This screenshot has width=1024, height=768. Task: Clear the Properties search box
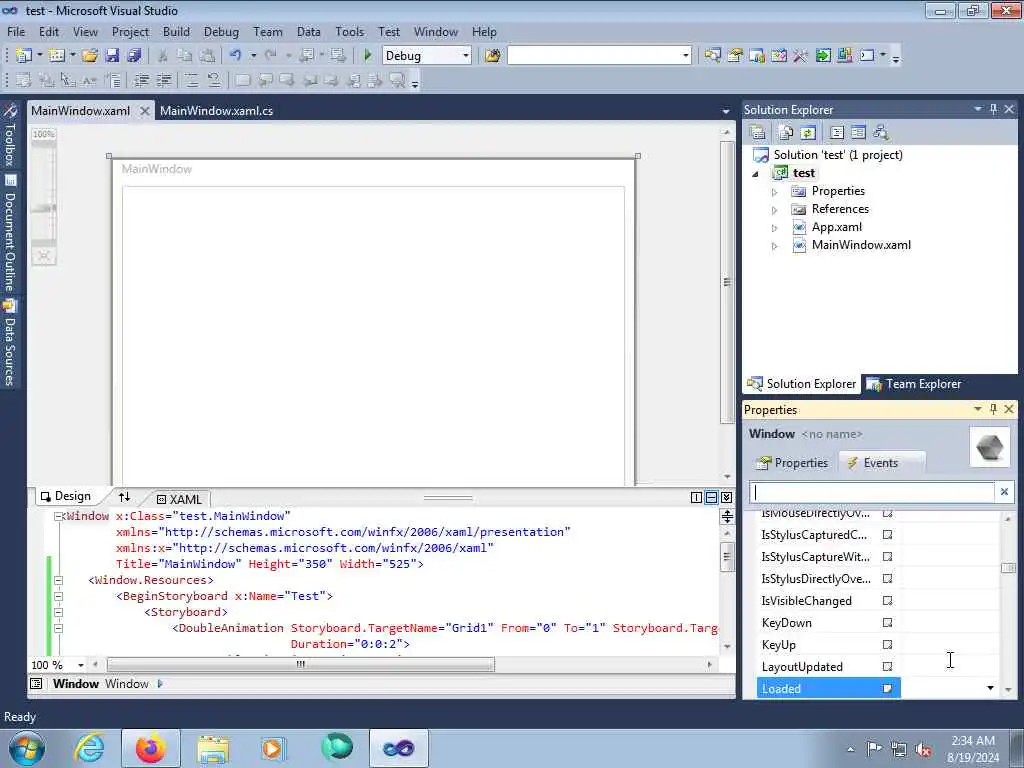tap(1004, 492)
